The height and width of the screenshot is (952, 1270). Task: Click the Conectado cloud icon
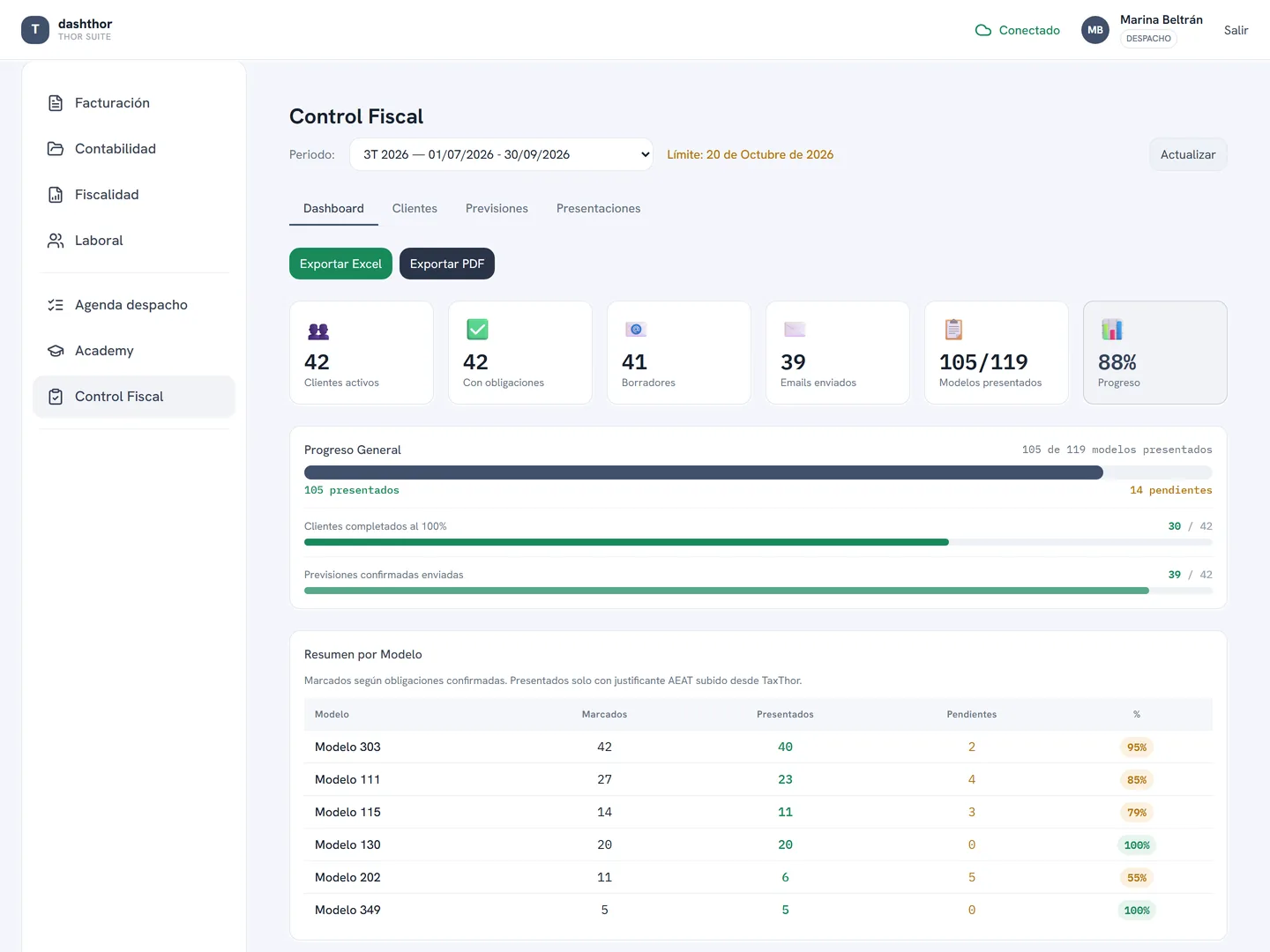tap(983, 30)
